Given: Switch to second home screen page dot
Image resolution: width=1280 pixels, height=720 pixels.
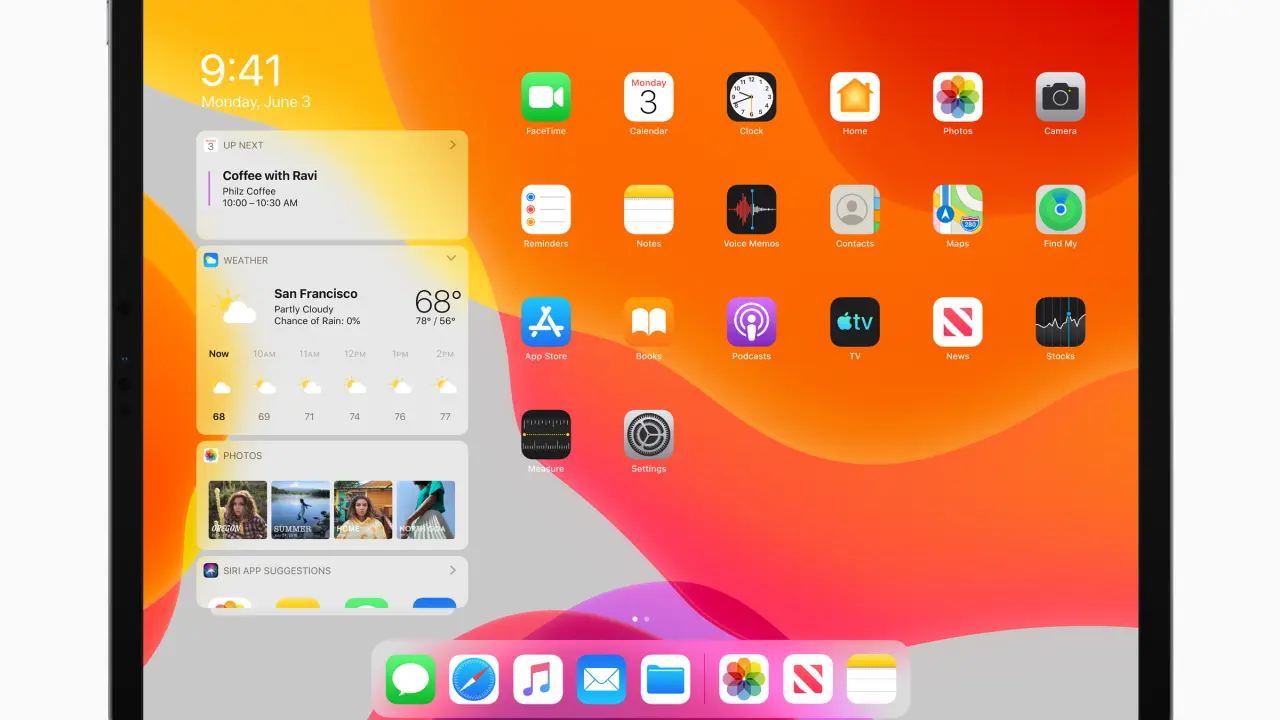Looking at the screenshot, I should pyautogui.click(x=647, y=619).
